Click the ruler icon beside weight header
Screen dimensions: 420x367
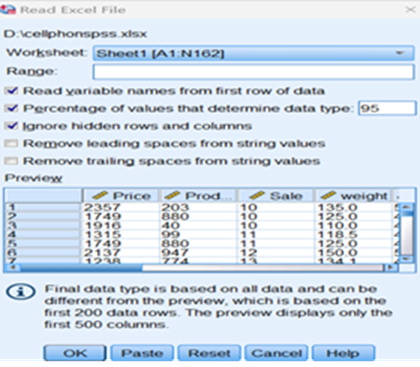coord(327,195)
